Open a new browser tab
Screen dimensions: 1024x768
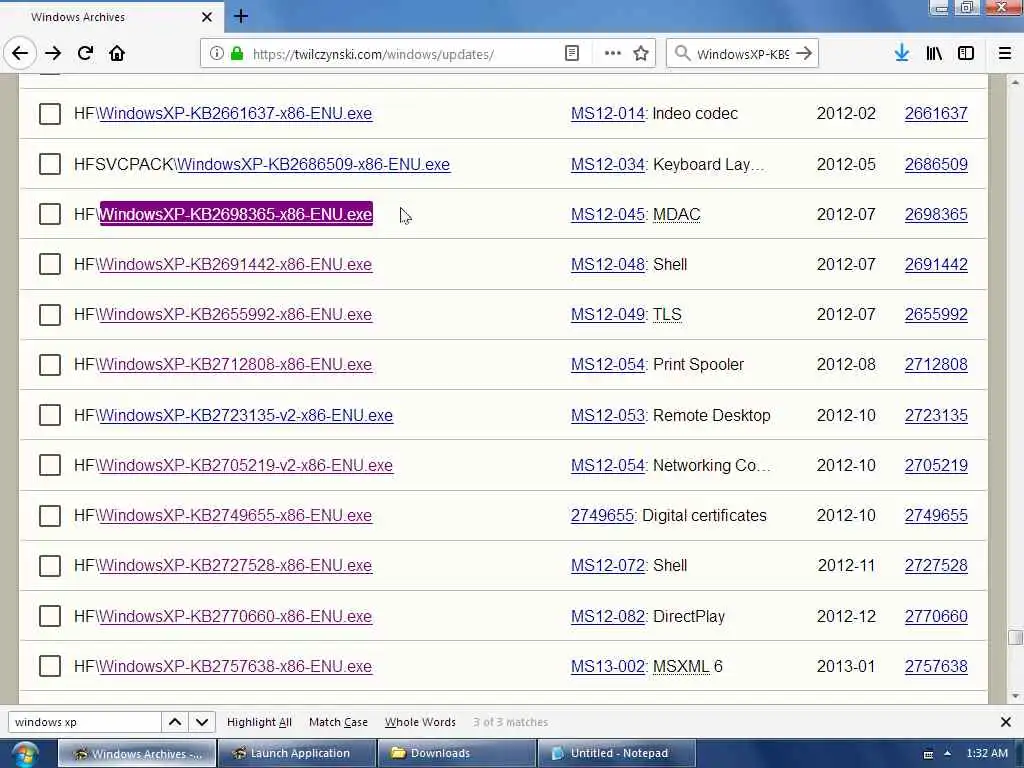pyautogui.click(x=241, y=16)
